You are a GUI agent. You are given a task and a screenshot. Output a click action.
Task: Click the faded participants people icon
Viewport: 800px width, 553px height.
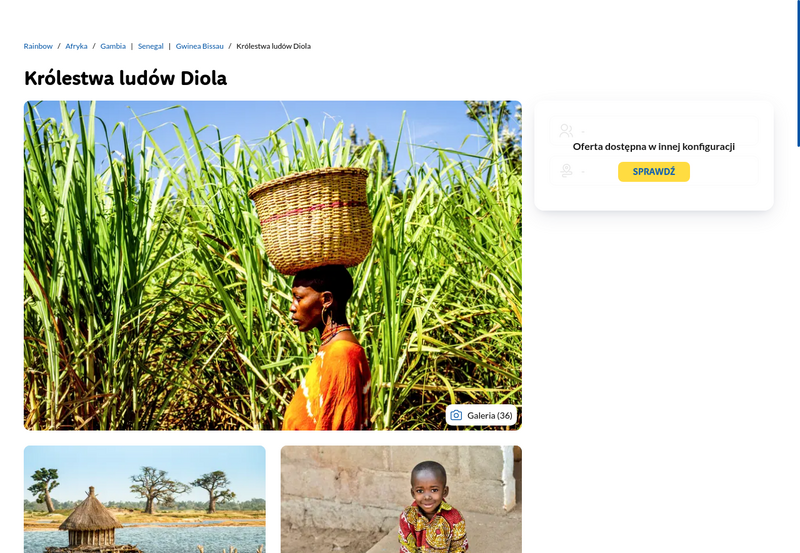pos(566,131)
